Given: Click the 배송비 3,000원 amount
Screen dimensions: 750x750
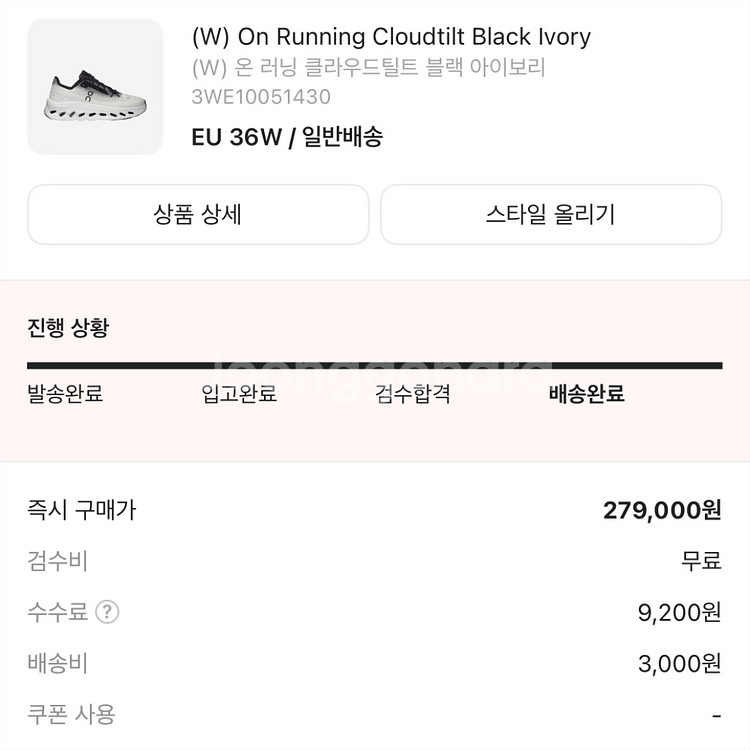Looking at the screenshot, I should 679,663.
